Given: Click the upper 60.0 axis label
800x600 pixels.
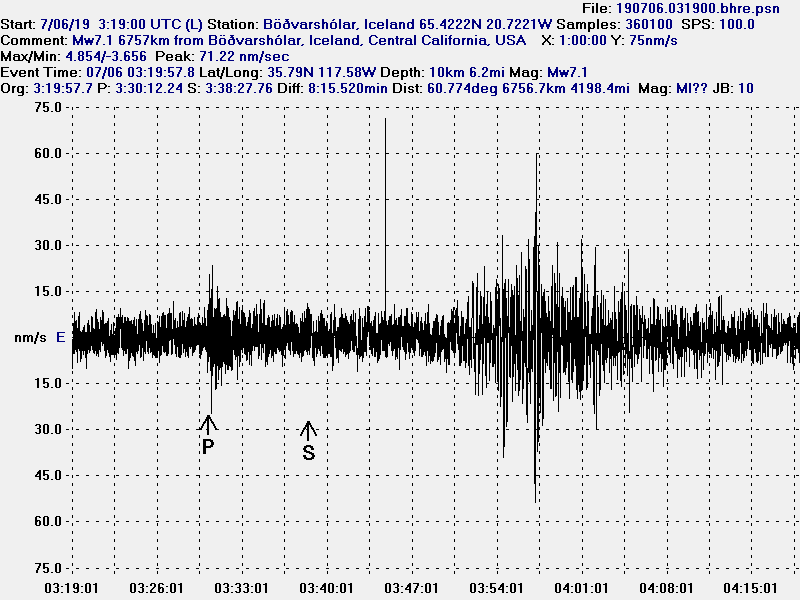Looking at the screenshot, I should pos(48,153).
